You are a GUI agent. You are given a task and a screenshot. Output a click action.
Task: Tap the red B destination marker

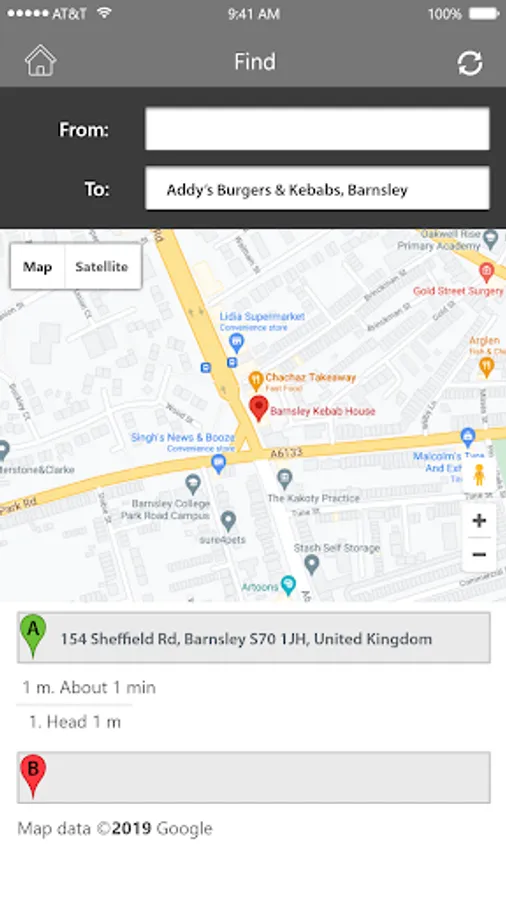pos(33,776)
